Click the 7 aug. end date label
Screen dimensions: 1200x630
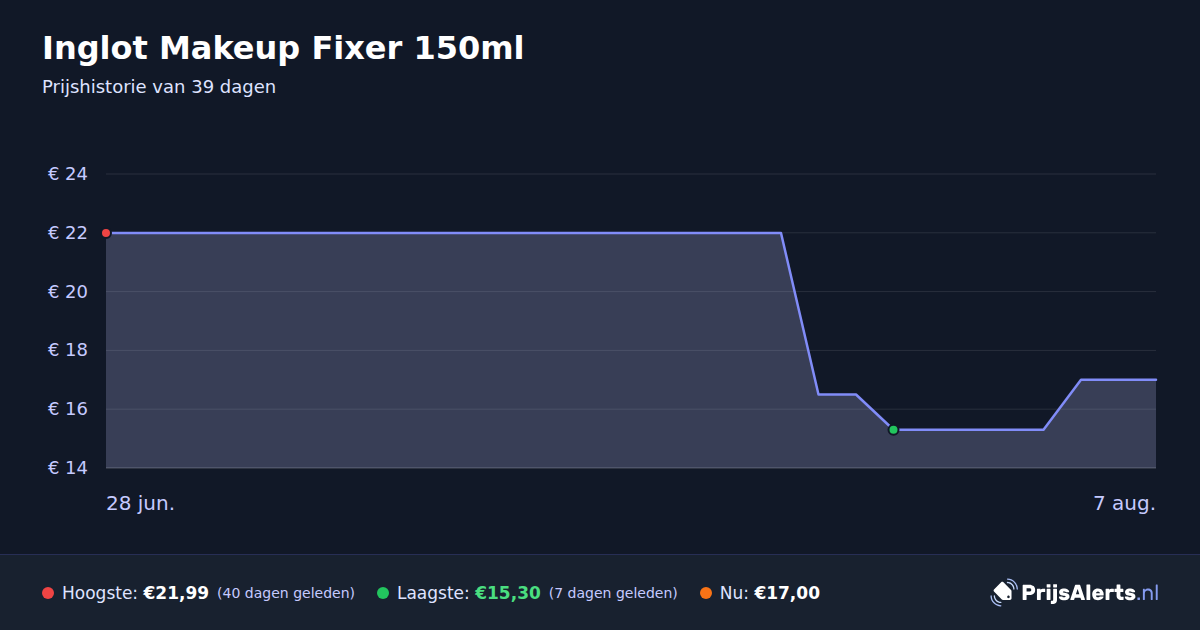coord(1125,503)
